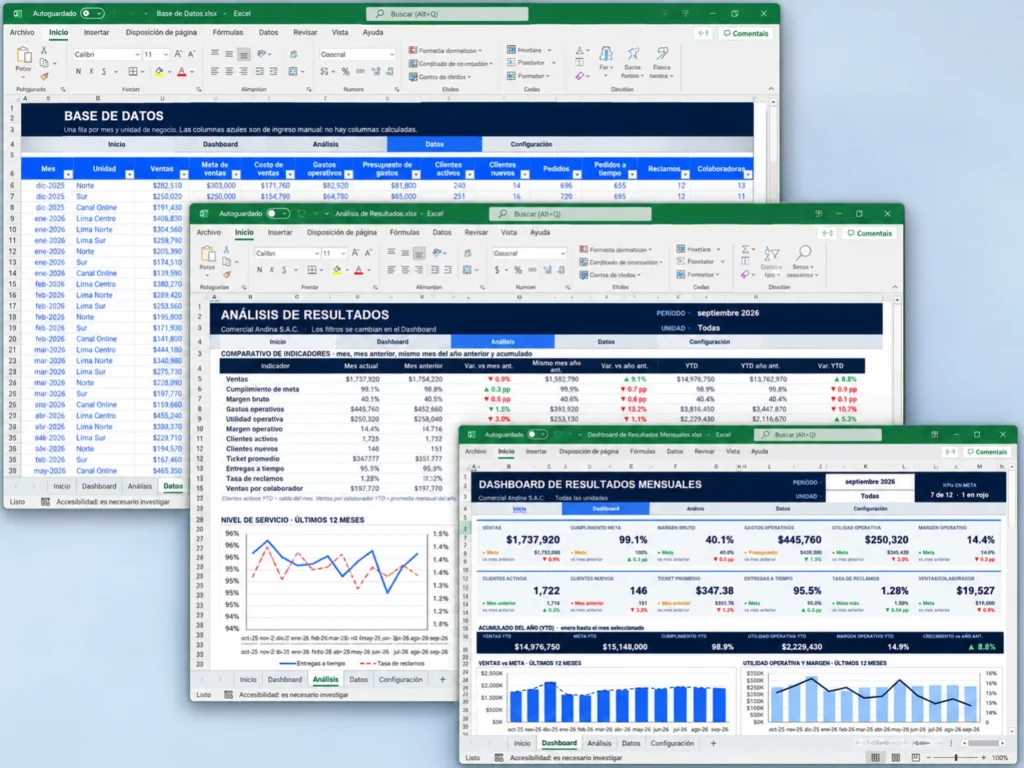Click Comentarios button in Base de Datos window
Viewport: 1024px width, 768px height.
745,33
